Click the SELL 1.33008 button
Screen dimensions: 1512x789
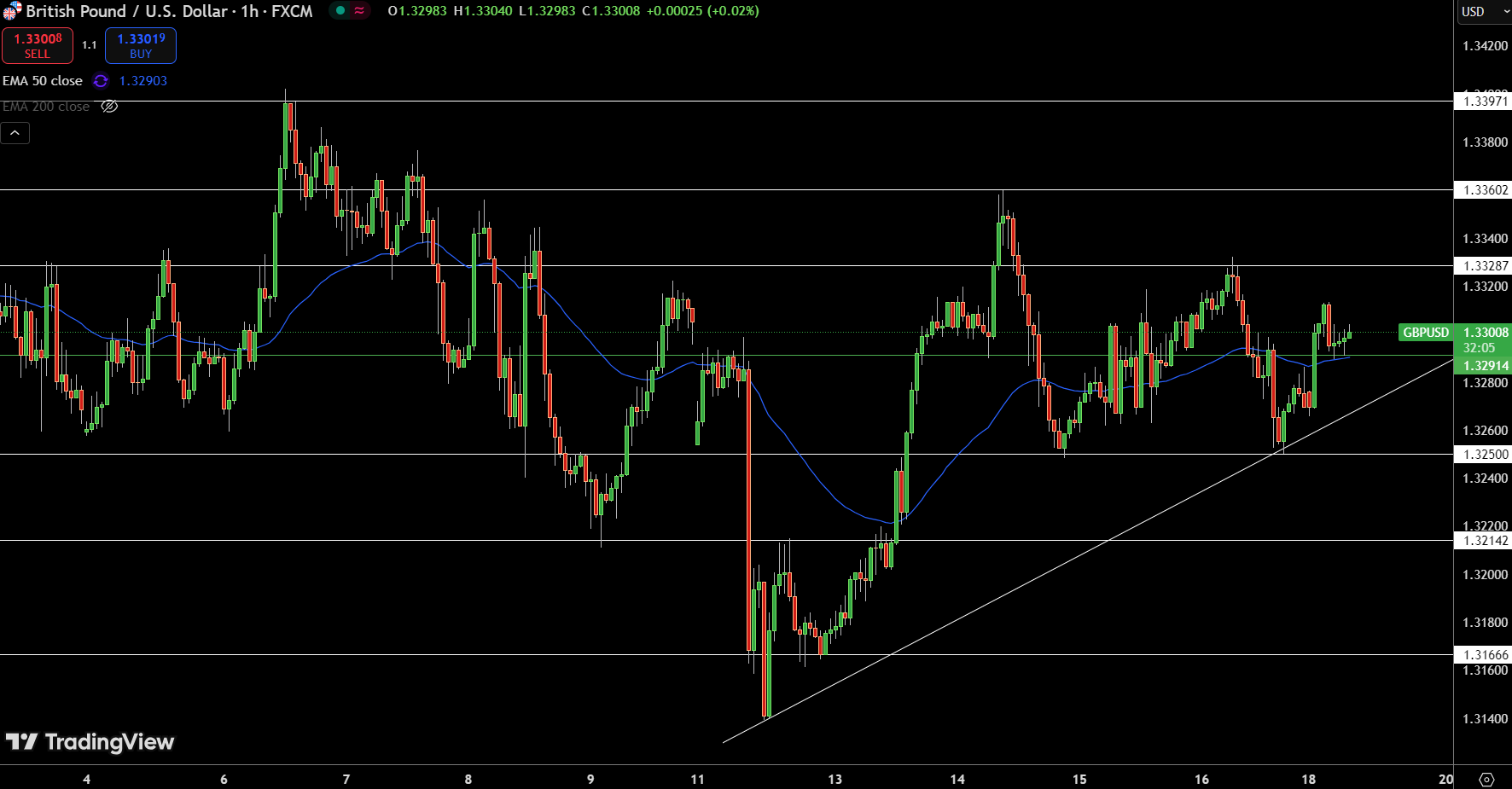38,45
